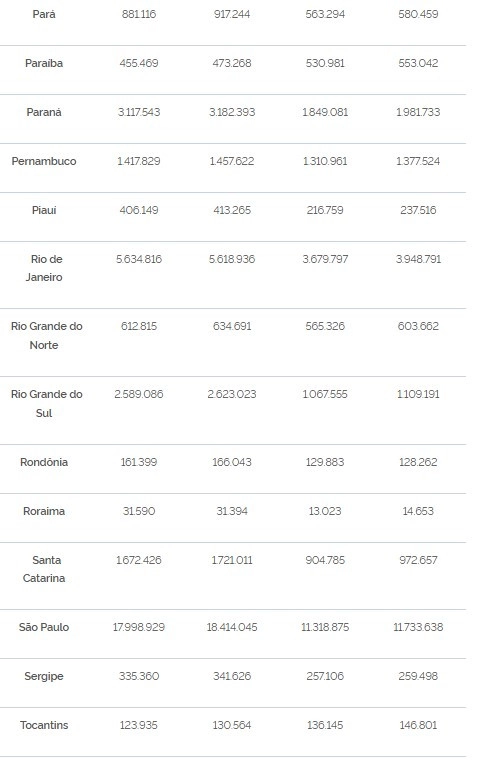Select the Sergipe row label
This screenshot has width=483, height=760.
44,677
